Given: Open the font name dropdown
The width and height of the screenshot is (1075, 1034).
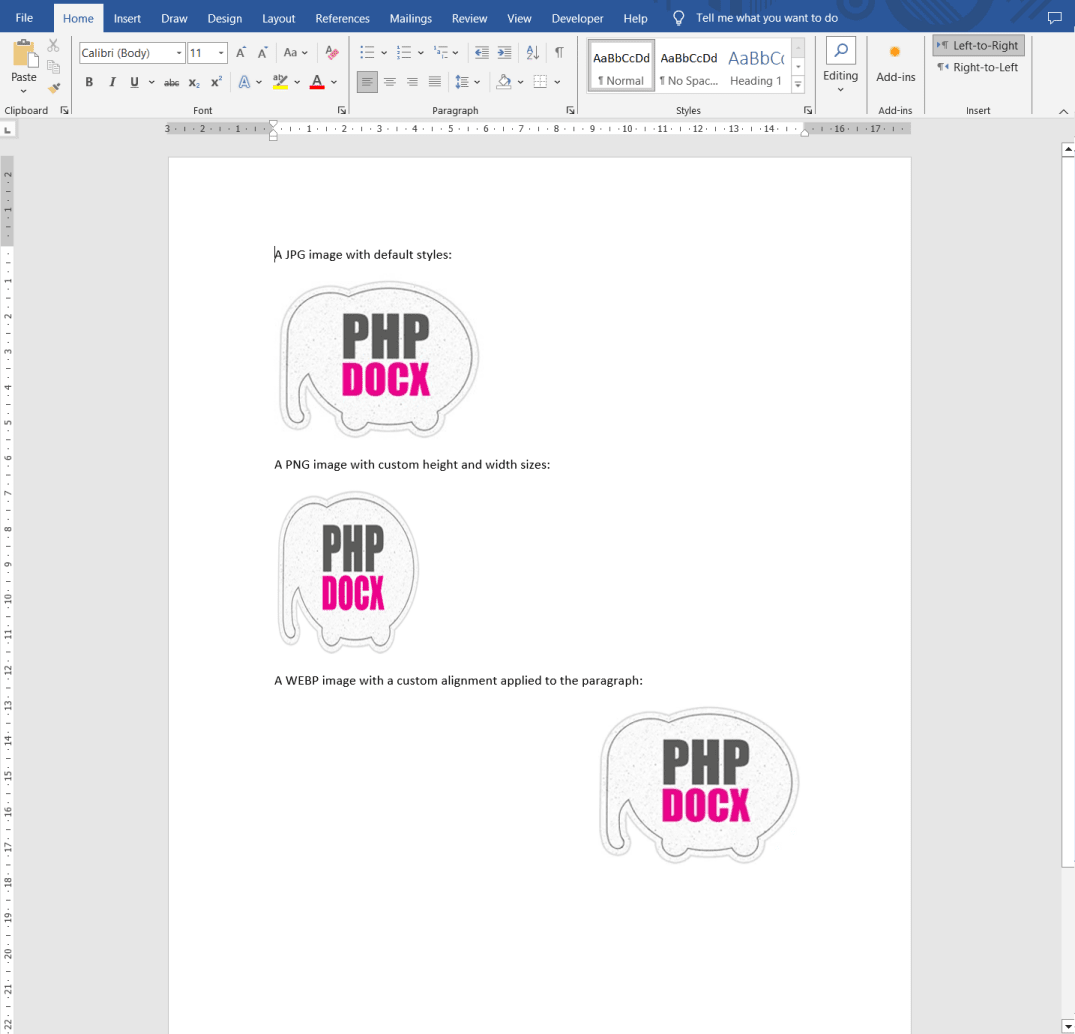Looking at the screenshot, I should (x=179, y=53).
